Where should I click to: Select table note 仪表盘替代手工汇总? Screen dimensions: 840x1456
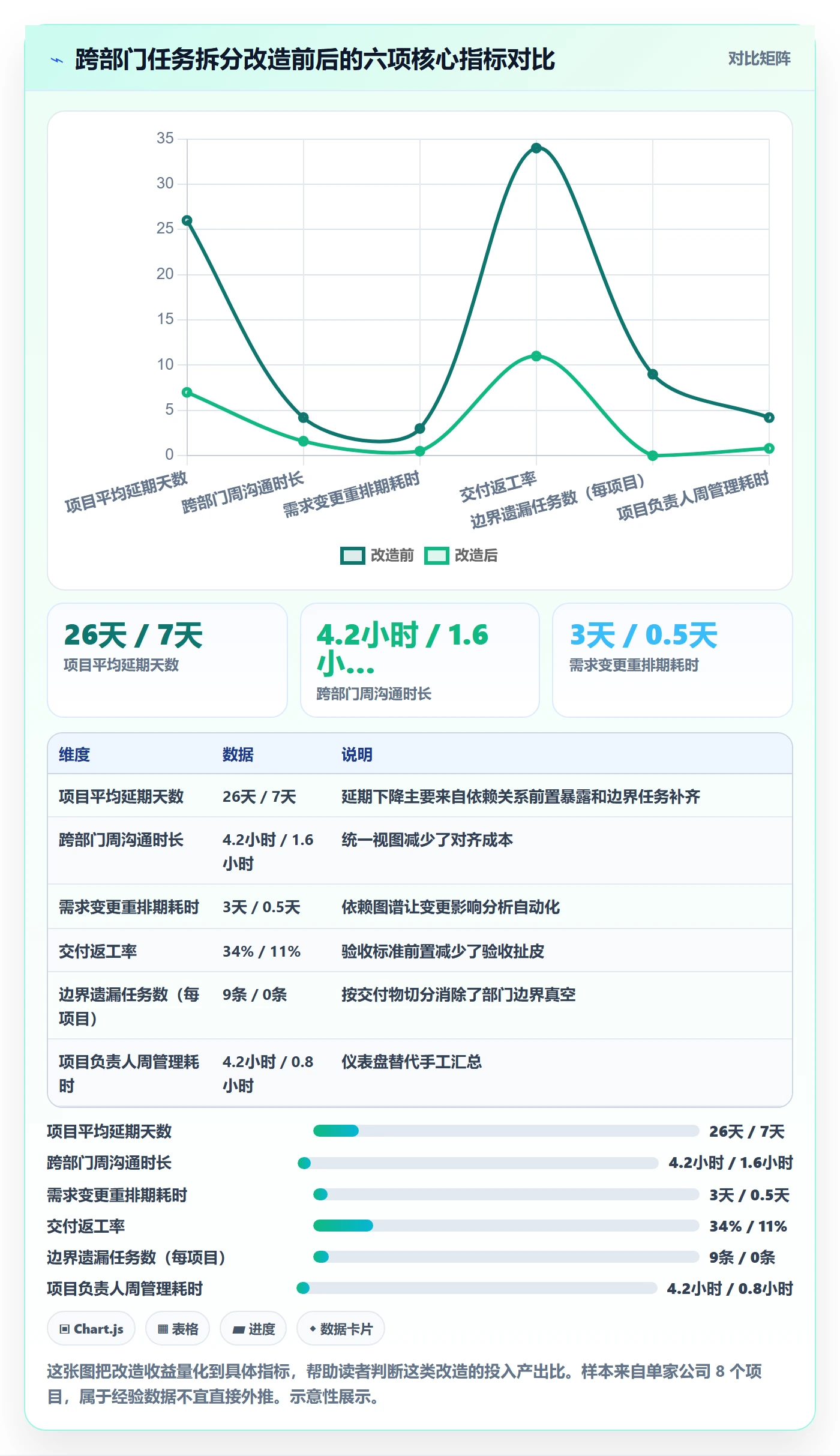coord(412,1062)
